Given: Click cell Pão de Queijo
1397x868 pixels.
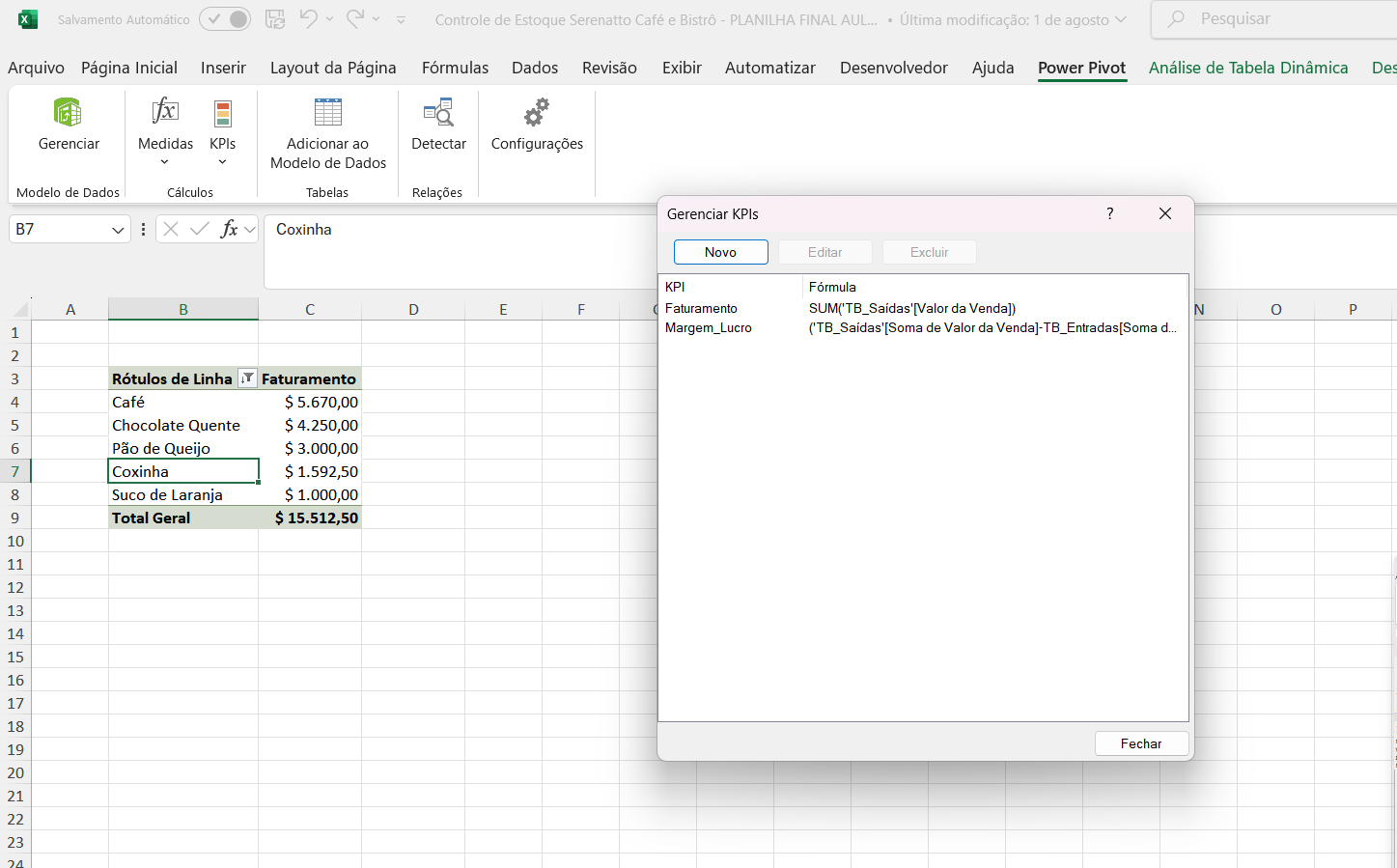Looking at the screenshot, I should coord(183,448).
